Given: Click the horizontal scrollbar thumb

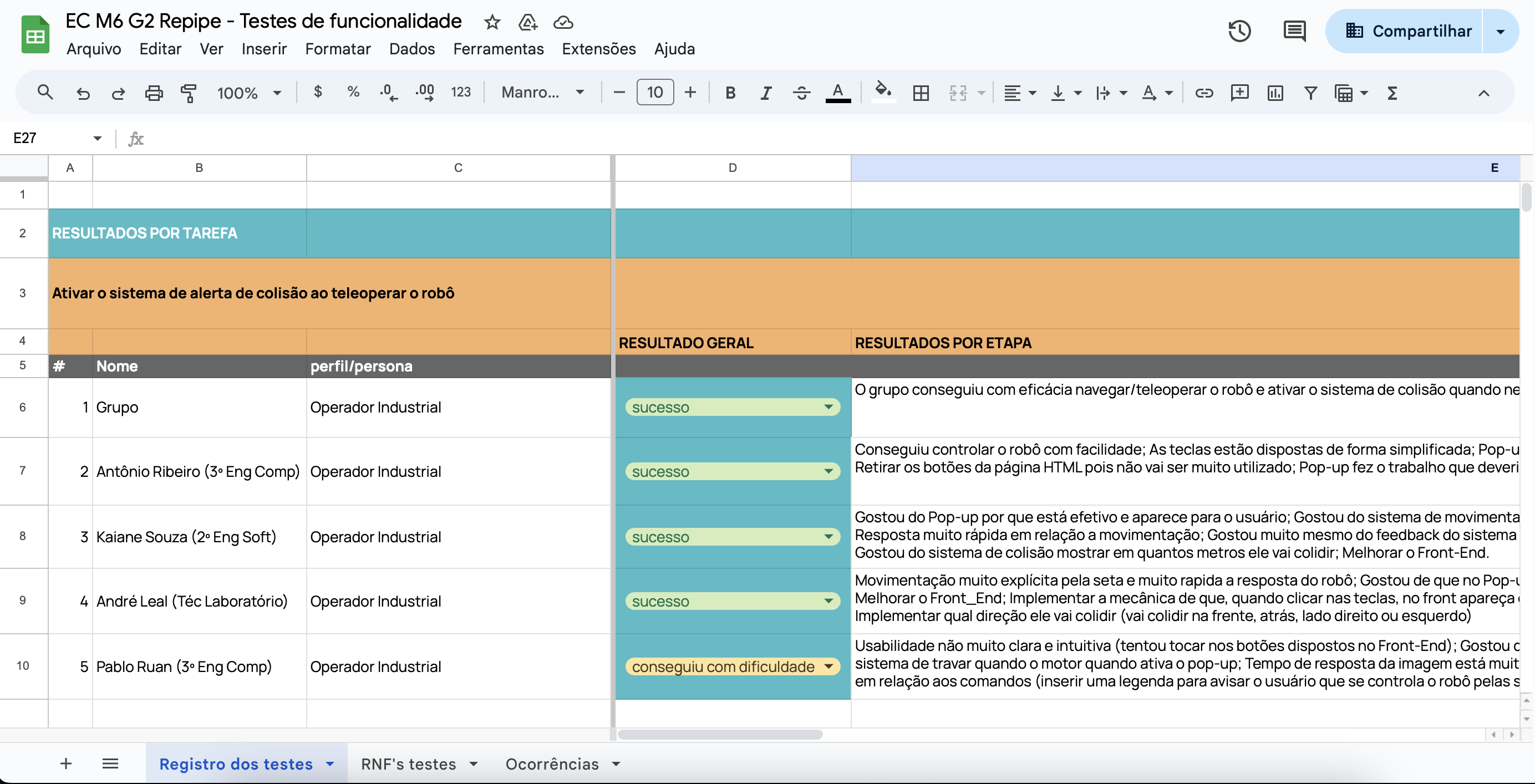Looking at the screenshot, I should [x=720, y=735].
